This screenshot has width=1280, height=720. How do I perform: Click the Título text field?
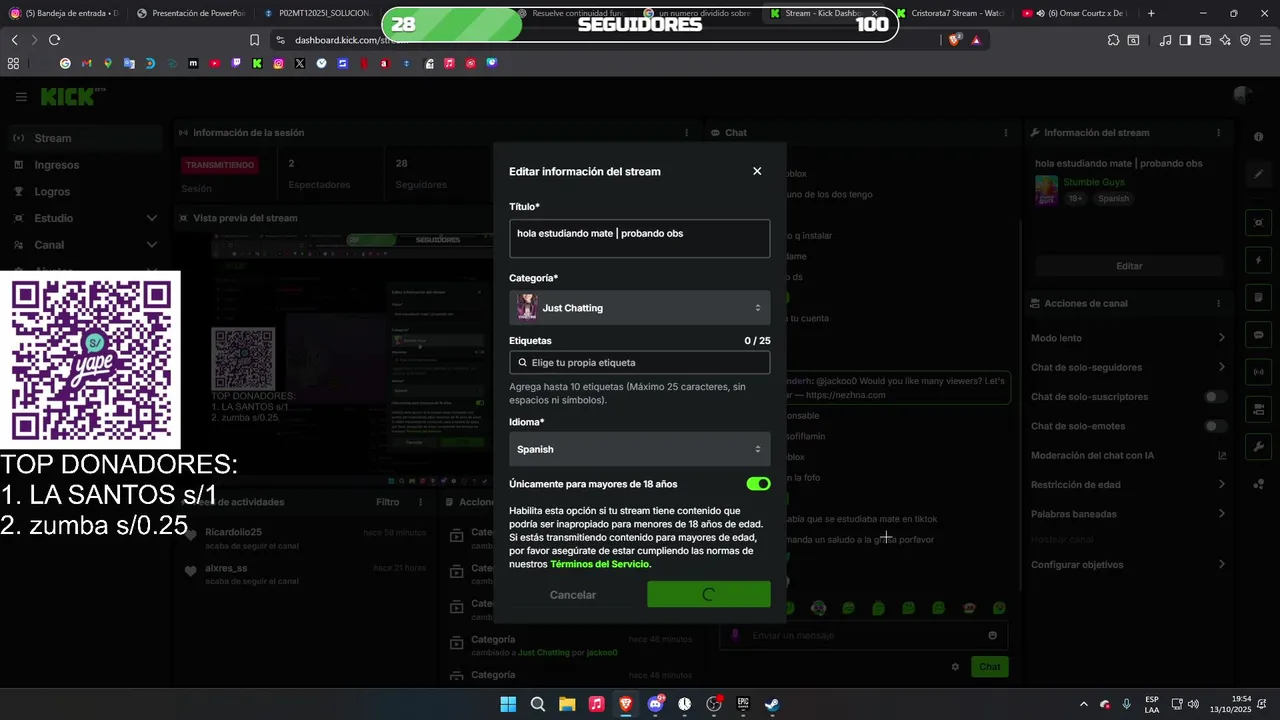(x=639, y=239)
